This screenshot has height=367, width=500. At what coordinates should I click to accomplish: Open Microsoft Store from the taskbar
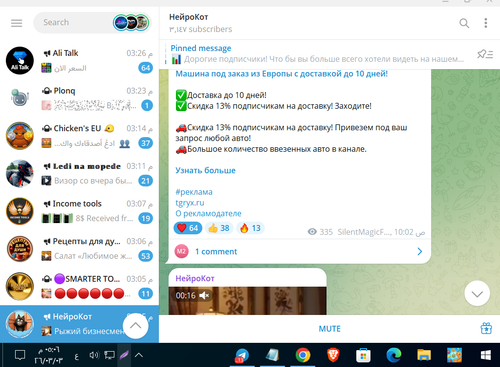pos(363,356)
